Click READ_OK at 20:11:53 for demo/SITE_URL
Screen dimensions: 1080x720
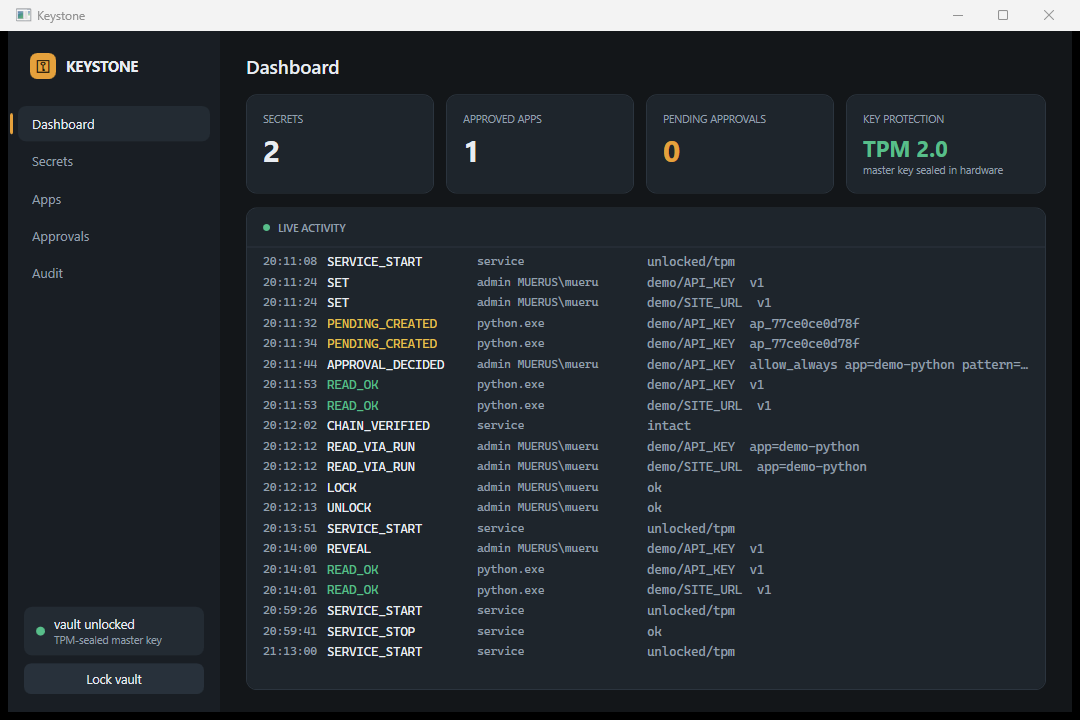pos(353,405)
